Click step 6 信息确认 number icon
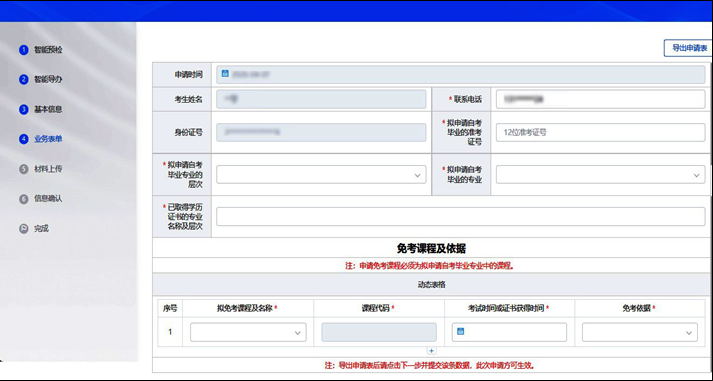The image size is (713, 381). coord(24,199)
